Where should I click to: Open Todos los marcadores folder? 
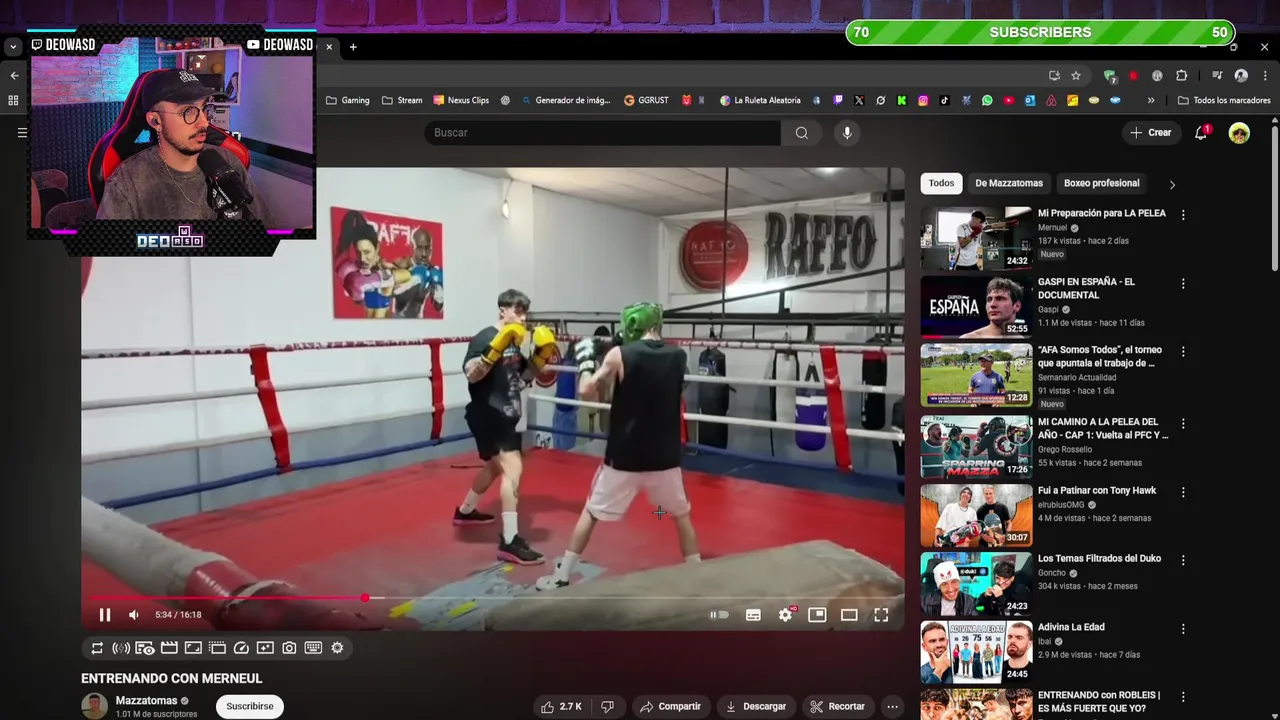tap(1224, 100)
